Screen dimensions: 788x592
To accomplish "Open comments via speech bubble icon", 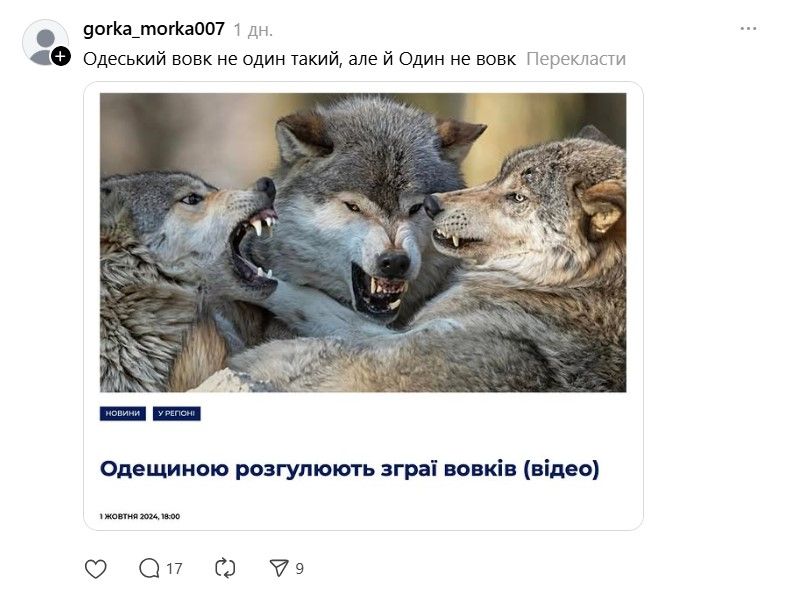I will [x=149, y=568].
